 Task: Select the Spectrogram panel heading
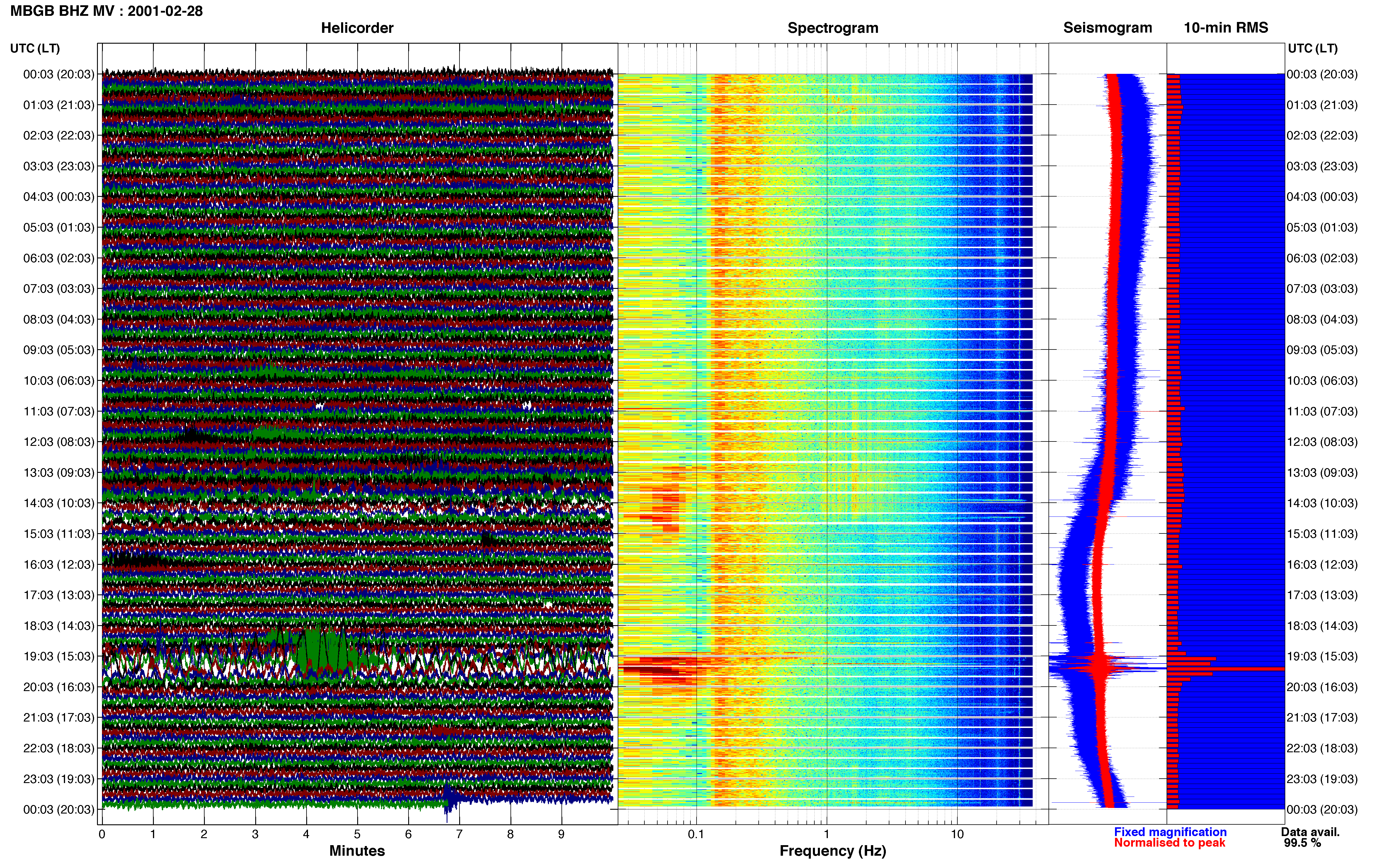[833, 28]
